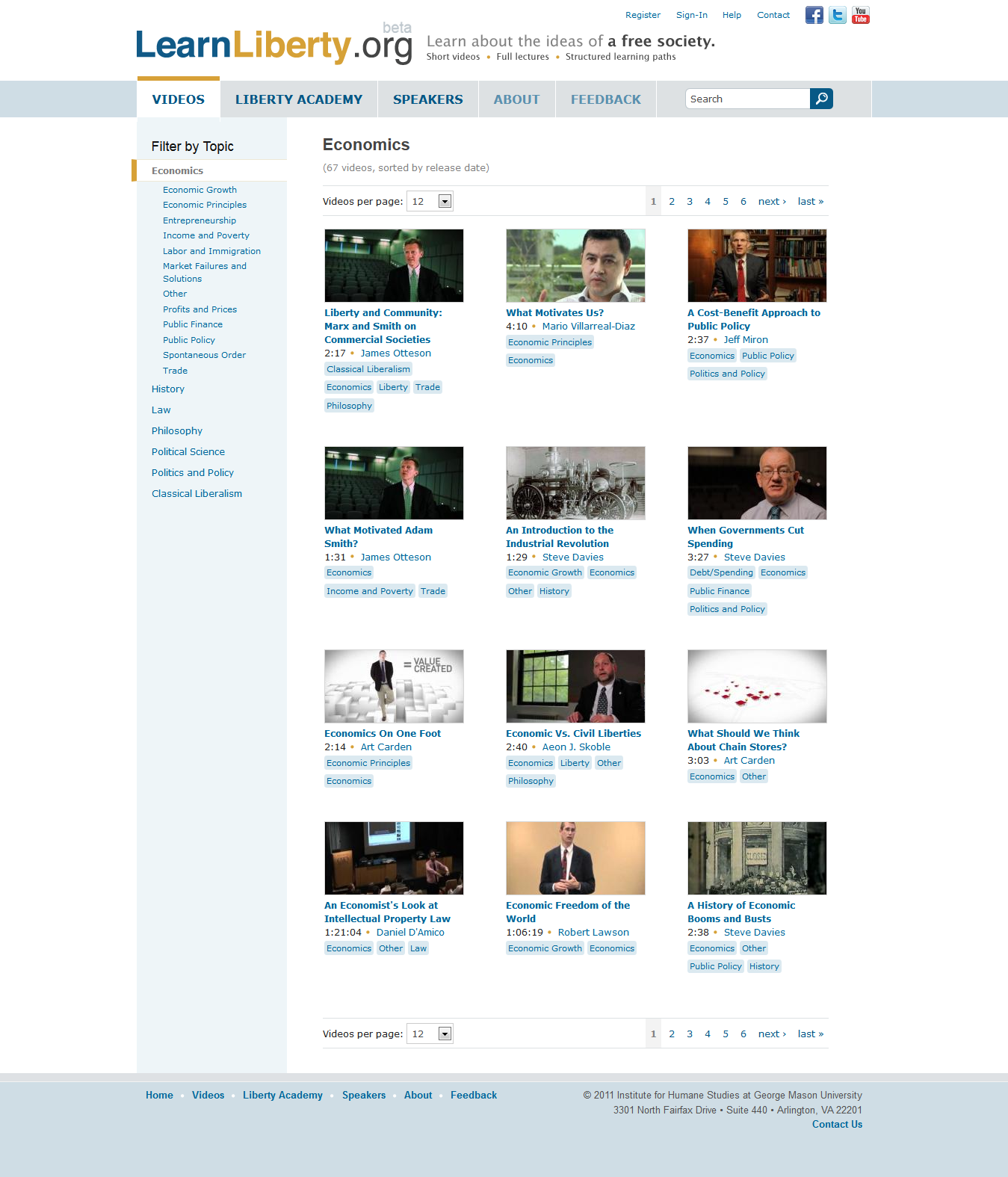Click speaker Aeon J. Skoble link

[x=576, y=747]
